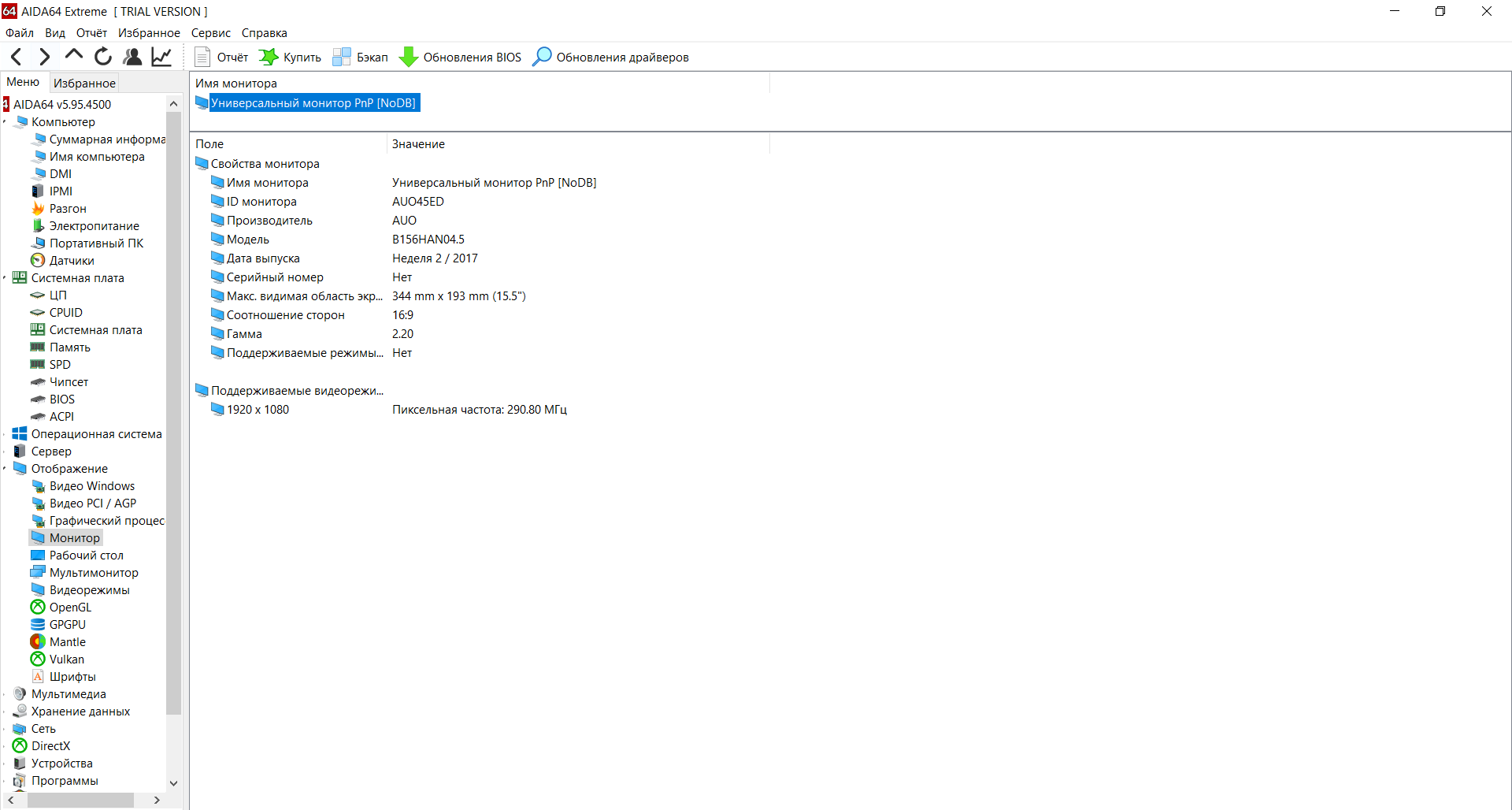Image resolution: width=1512 pixels, height=810 pixels.
Task: Collapse the Отображение tree node
Action: point(5,469)
